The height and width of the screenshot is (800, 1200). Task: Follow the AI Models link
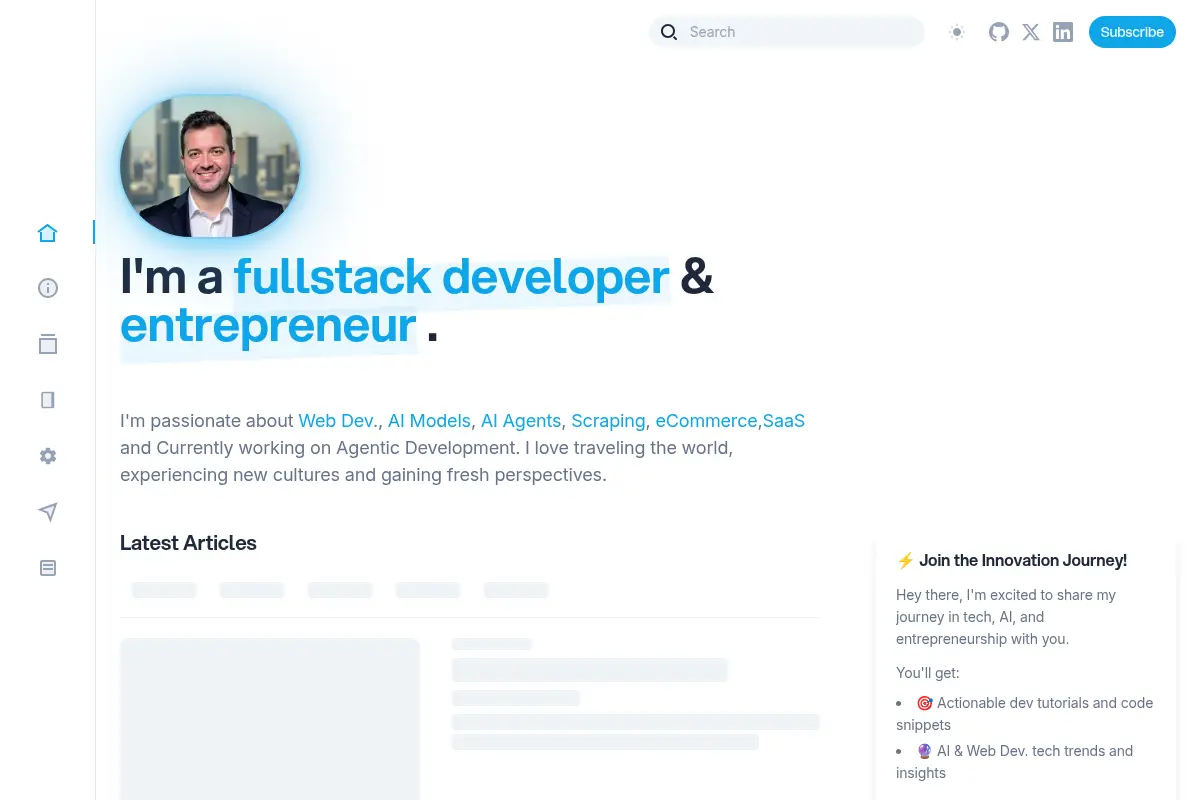[x=429, y=421]
